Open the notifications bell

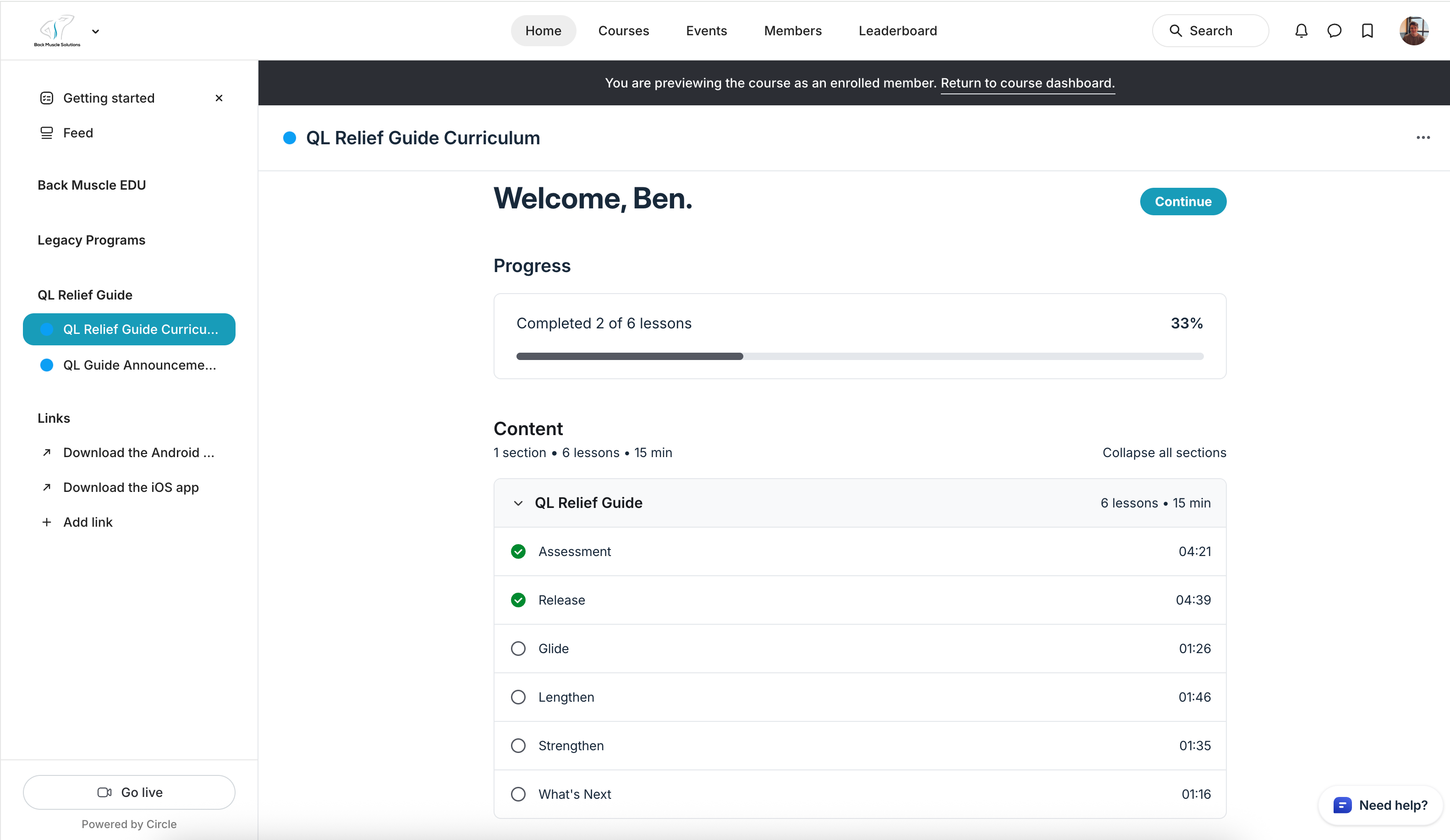tap(1301, 31)
